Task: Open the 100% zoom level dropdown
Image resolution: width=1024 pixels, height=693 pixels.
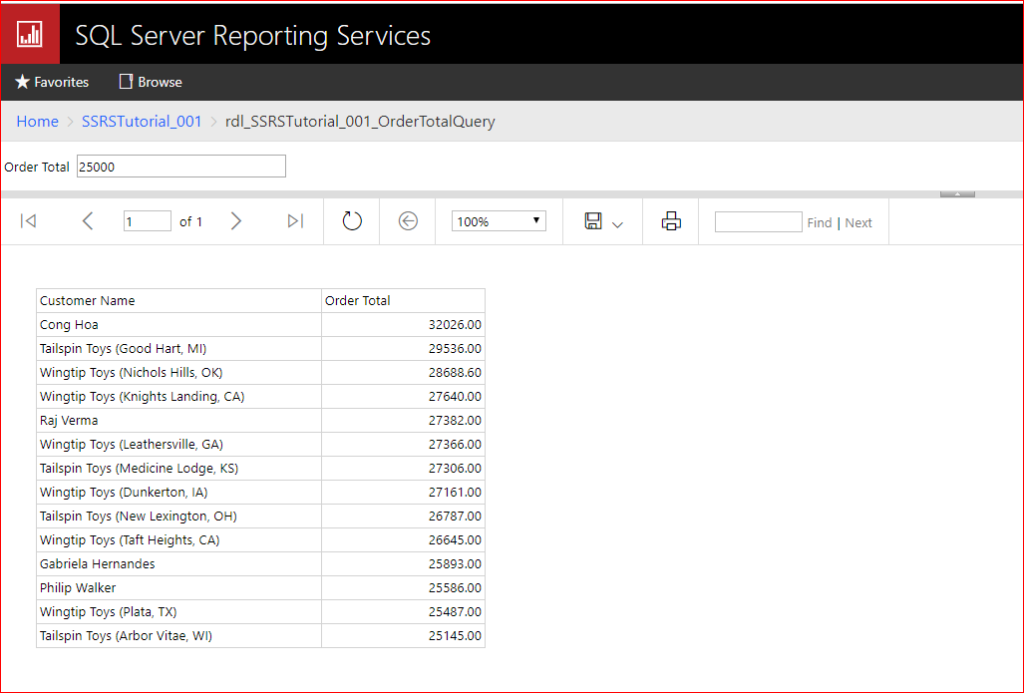Action: (499, 222)
